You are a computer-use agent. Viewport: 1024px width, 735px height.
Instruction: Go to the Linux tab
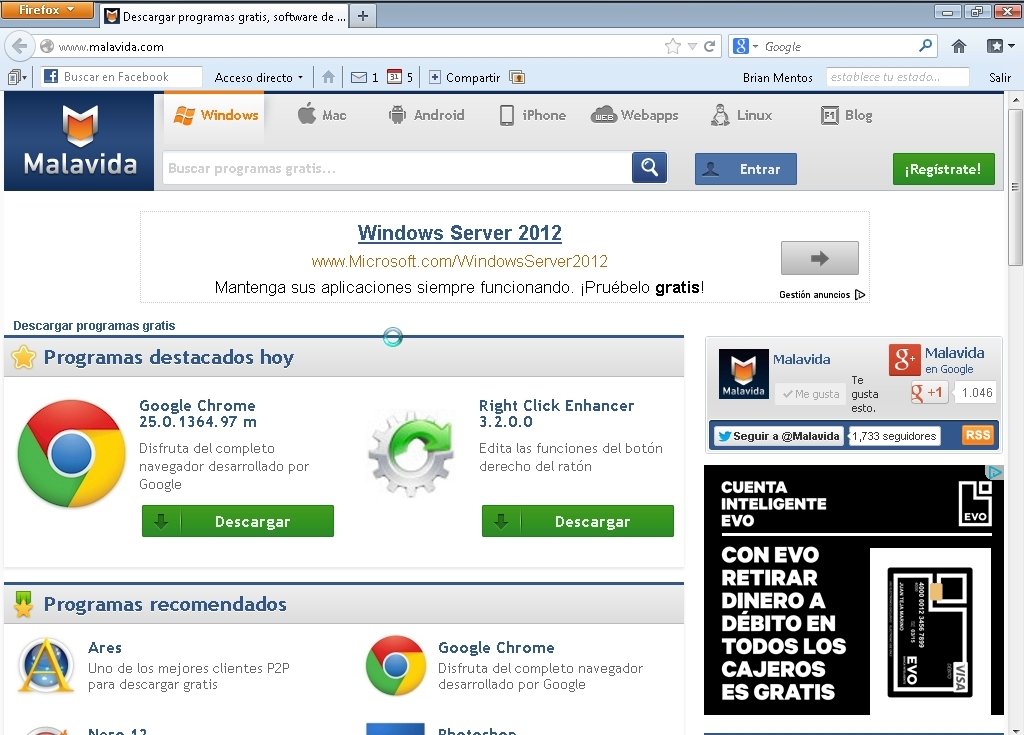[x=741, y=115]
